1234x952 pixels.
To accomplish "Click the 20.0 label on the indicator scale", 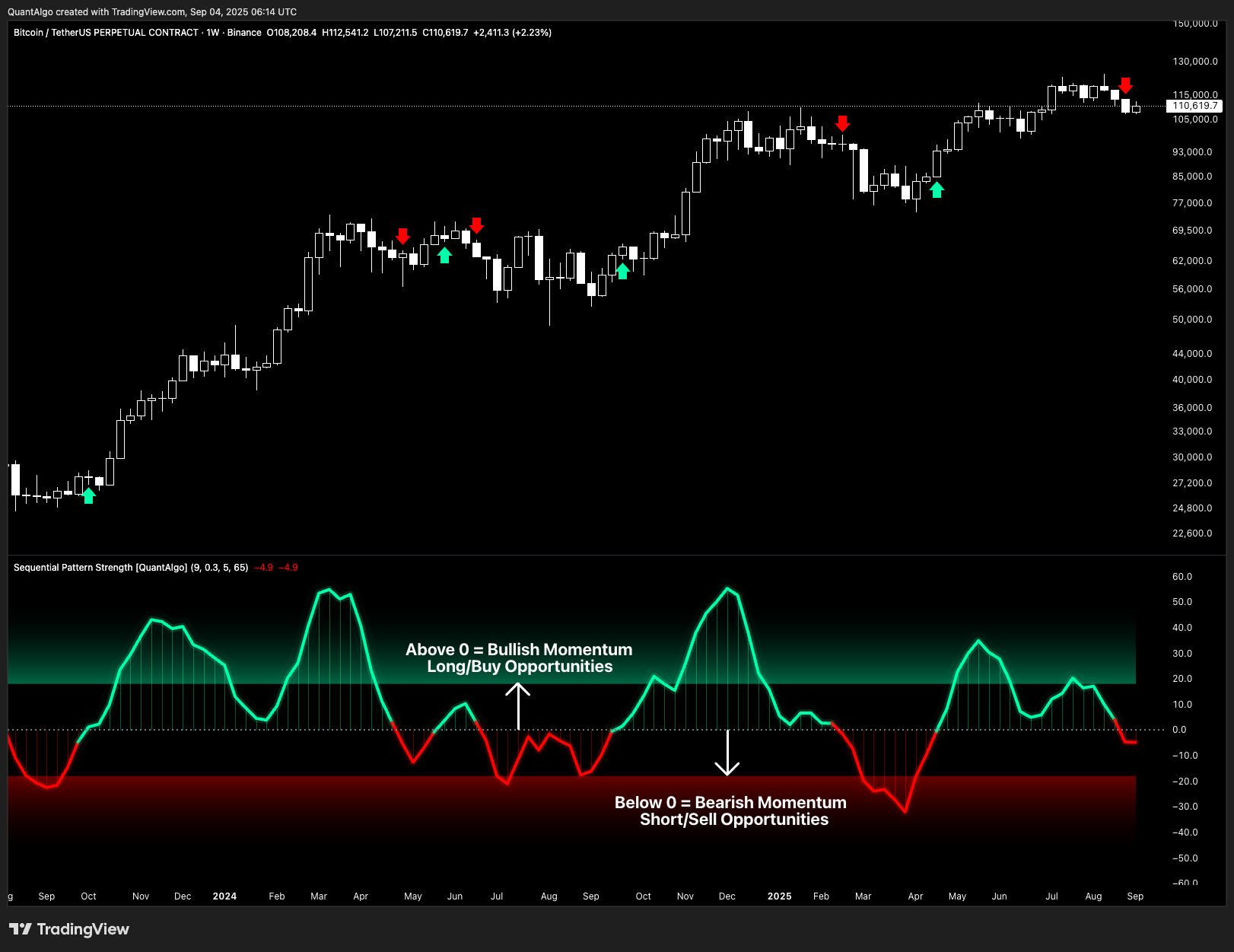I will (1182, 679).
